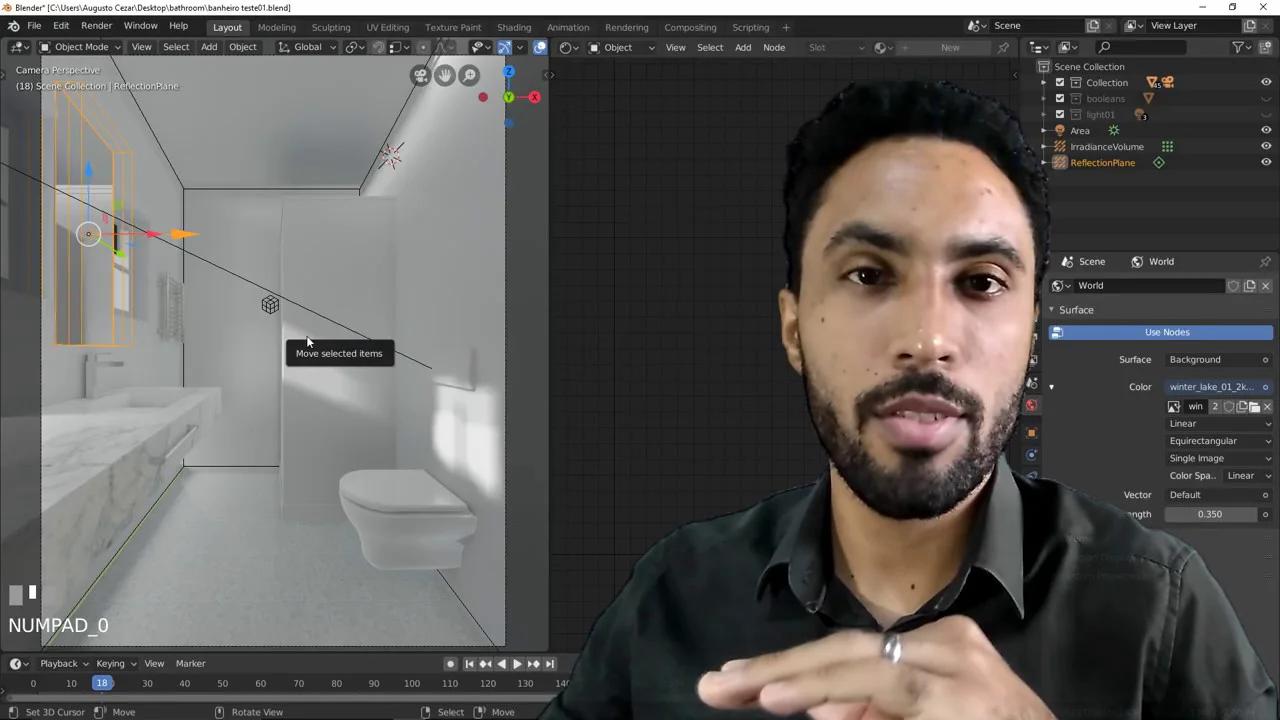Open the Render menu
This screenshot has width=1280, height=720.
tap(96, 26)
